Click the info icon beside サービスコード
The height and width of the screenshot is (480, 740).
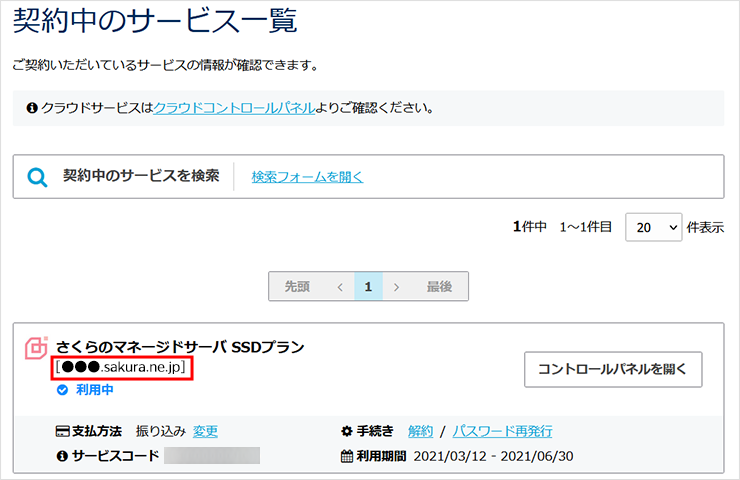coord(62,456)
